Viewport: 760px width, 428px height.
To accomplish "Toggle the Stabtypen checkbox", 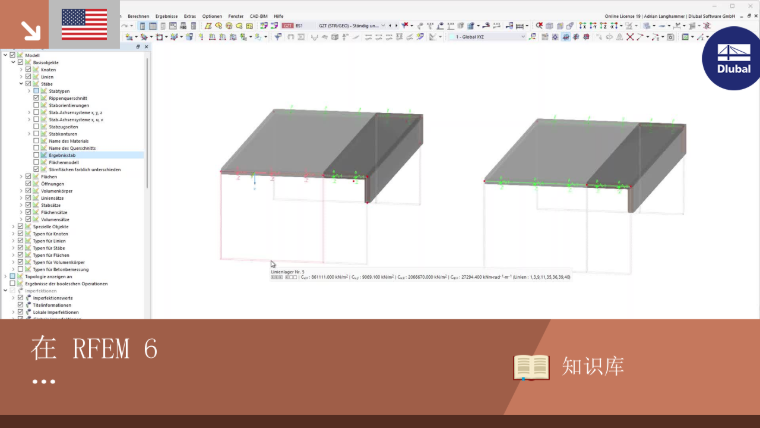I will click(36, 91).
